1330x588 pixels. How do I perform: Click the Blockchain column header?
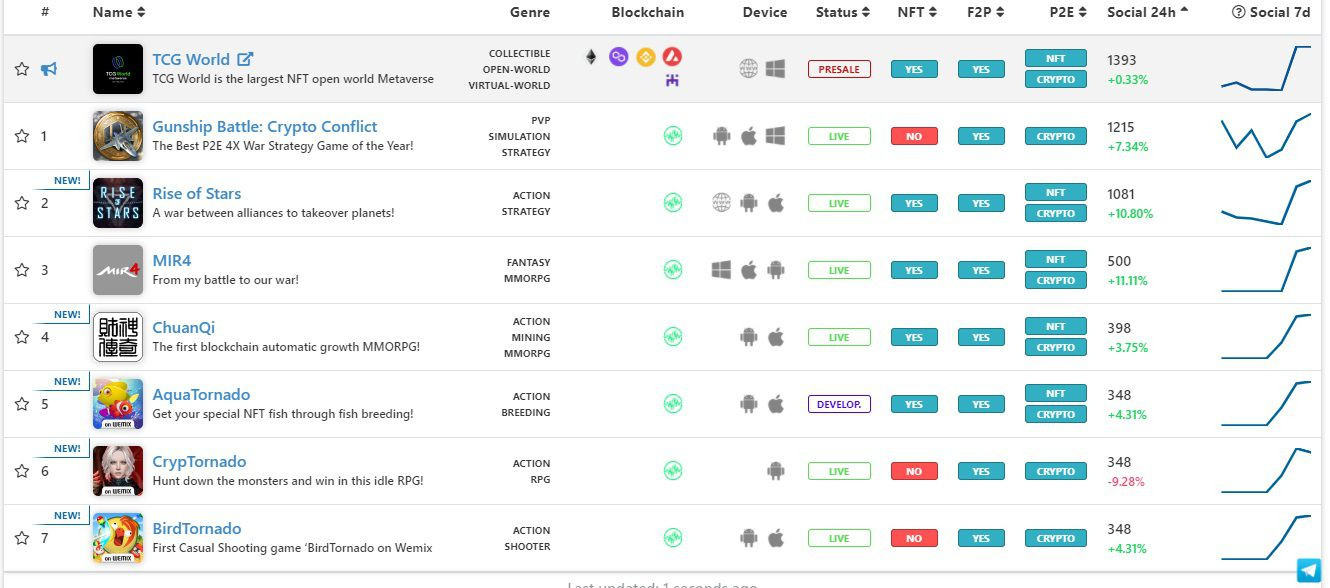point(648,12)
